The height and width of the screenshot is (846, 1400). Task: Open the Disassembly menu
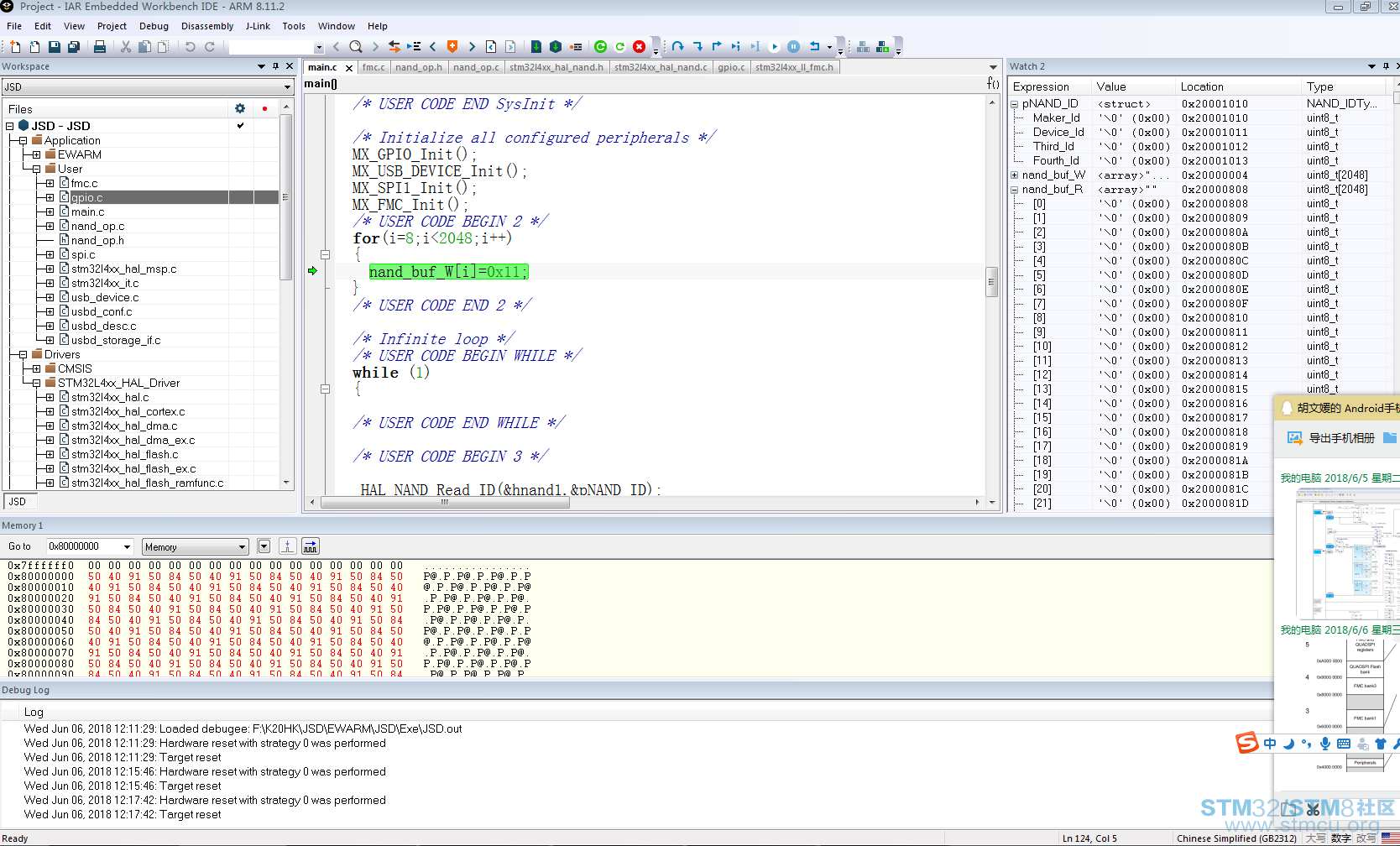(x=207, y=26)
